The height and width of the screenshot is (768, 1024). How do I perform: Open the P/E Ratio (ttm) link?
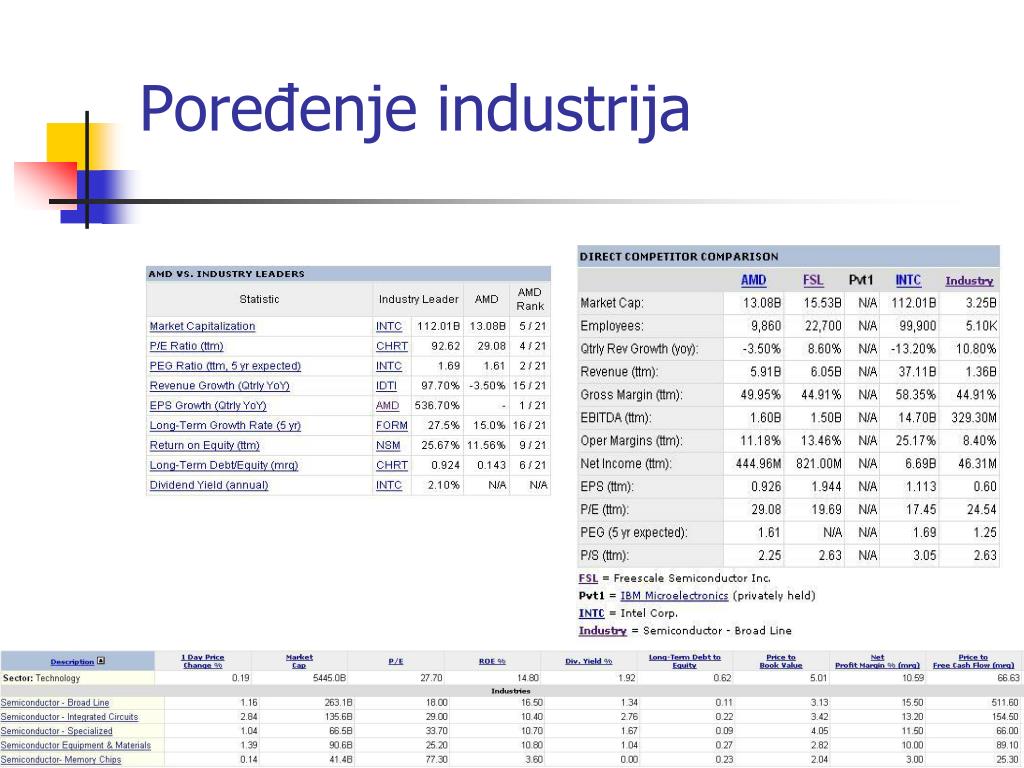tap(186, 346)
